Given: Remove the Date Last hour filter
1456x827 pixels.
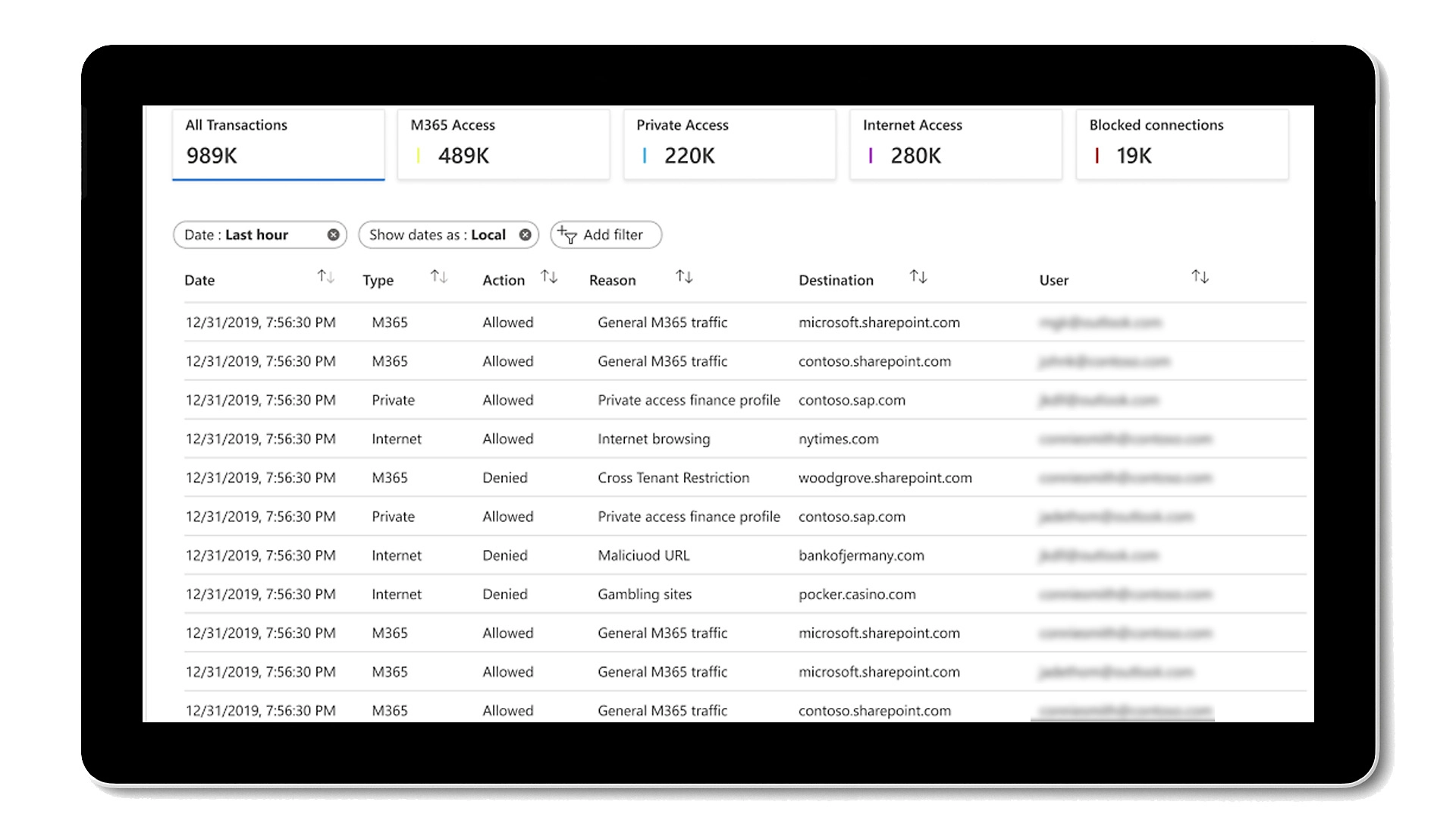Looking at the screenshot, I should coord(333,235).
